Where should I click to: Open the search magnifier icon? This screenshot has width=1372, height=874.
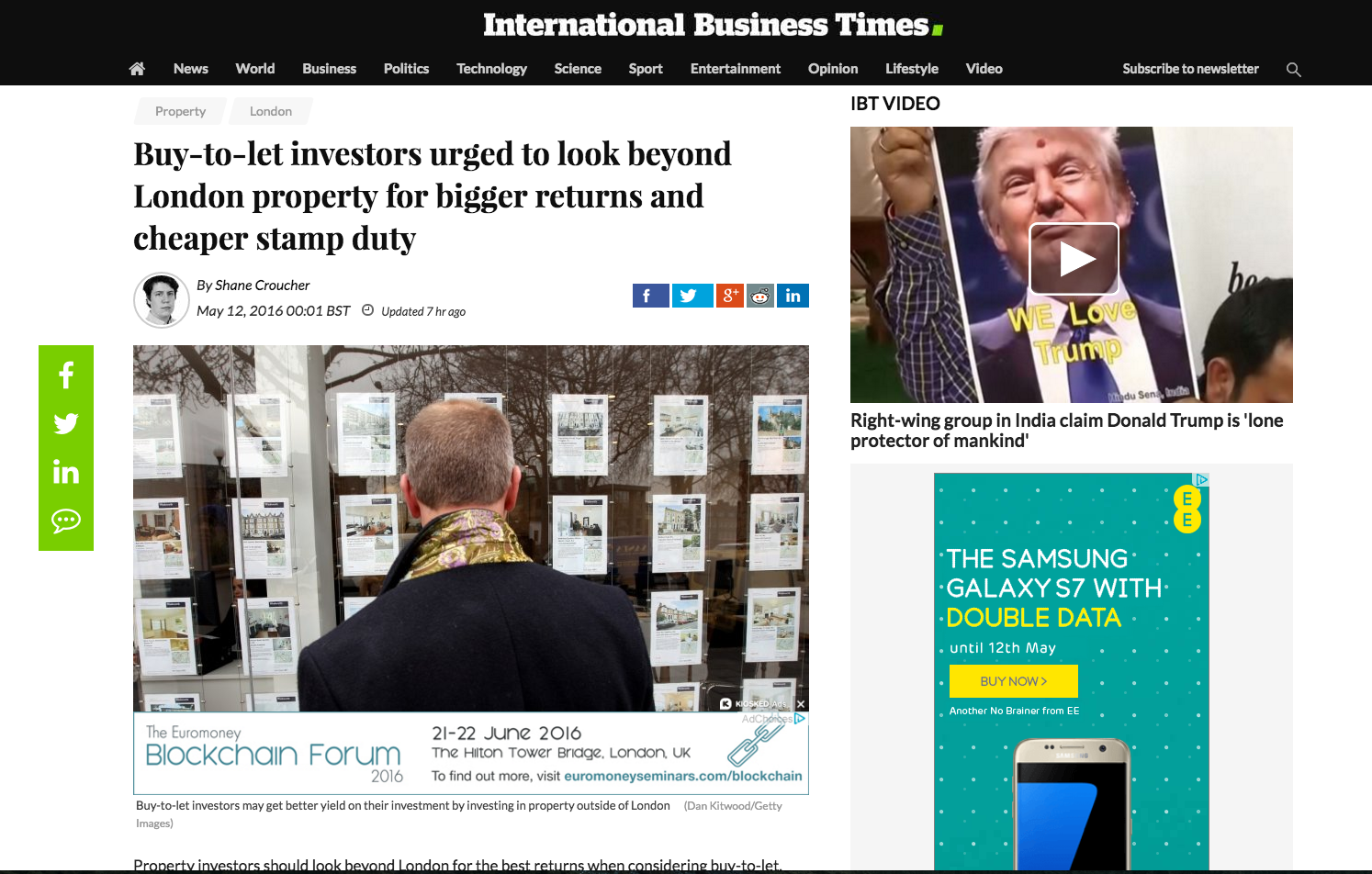point(1294,70)
